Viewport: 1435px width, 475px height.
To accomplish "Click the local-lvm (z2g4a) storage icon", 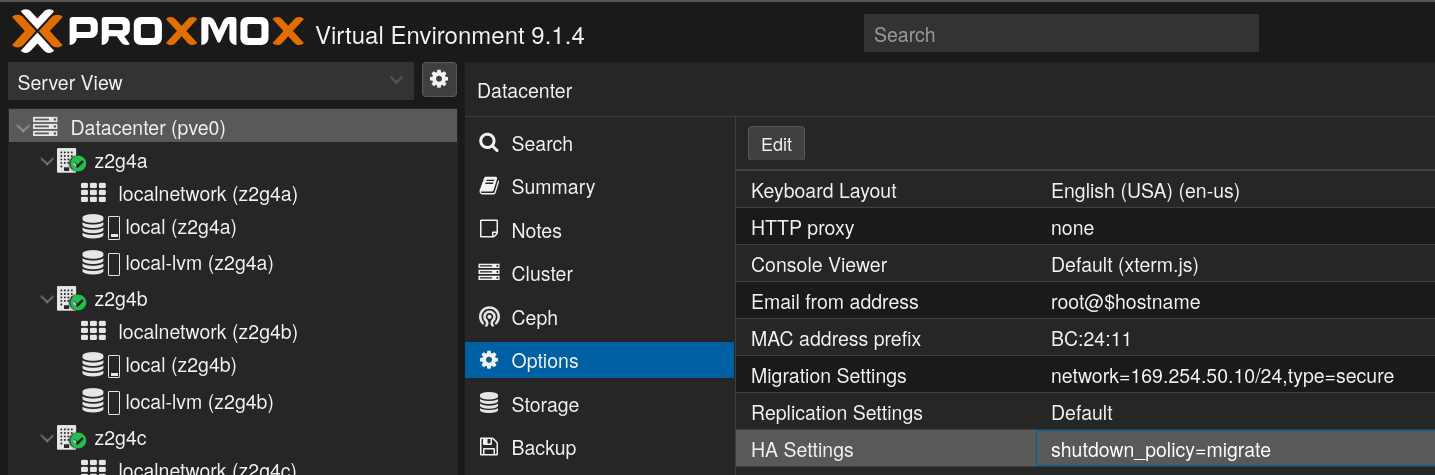I will [x=100, y=263].
